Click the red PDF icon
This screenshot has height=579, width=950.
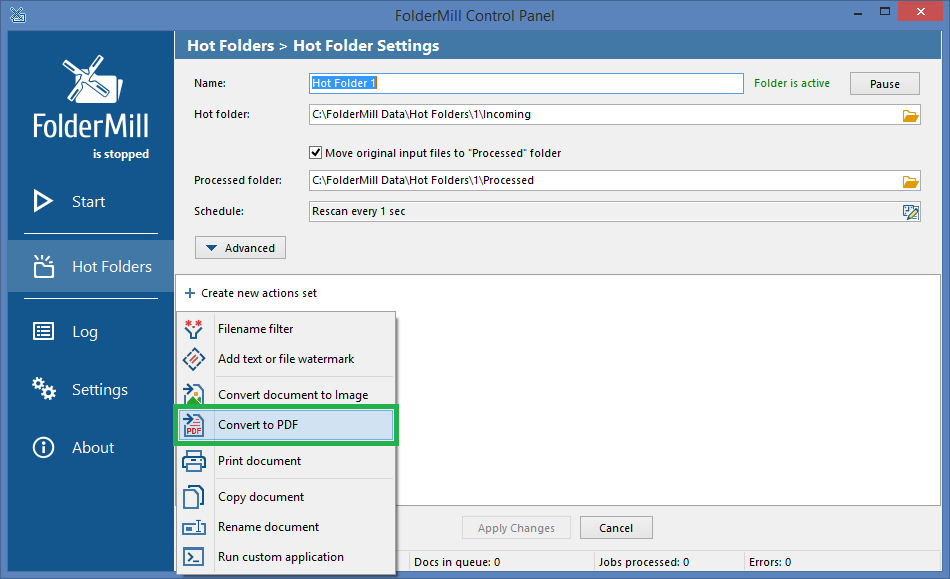[193, 425]
